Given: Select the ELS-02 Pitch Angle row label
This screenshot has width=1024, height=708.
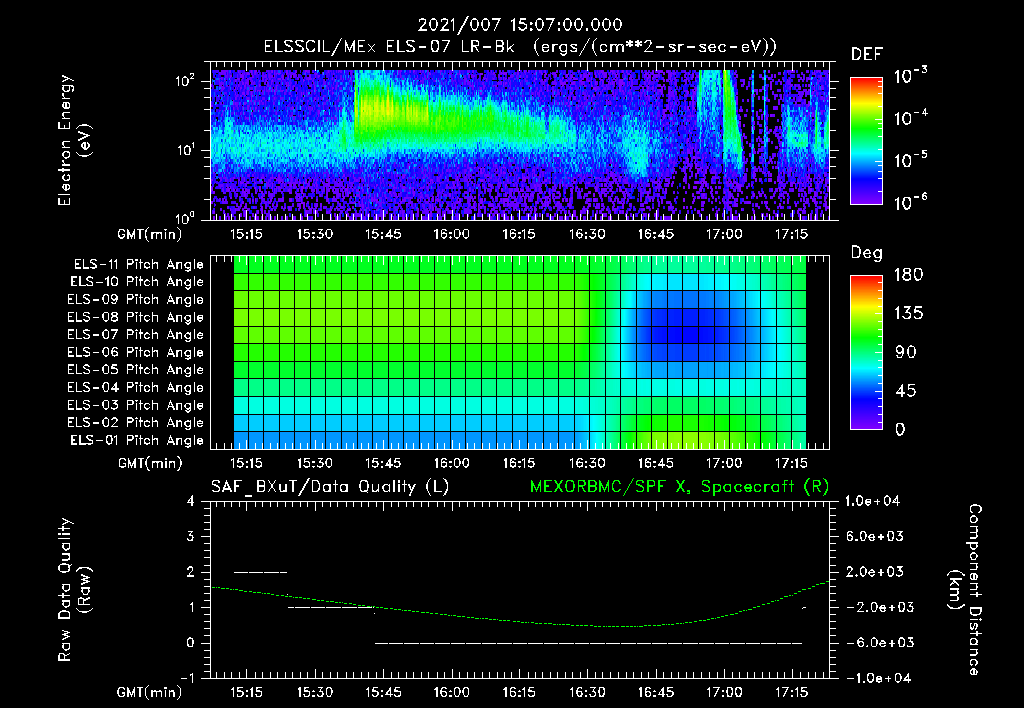Looking at the screenshot, I should pyautogui.click(x=136, y=423).
